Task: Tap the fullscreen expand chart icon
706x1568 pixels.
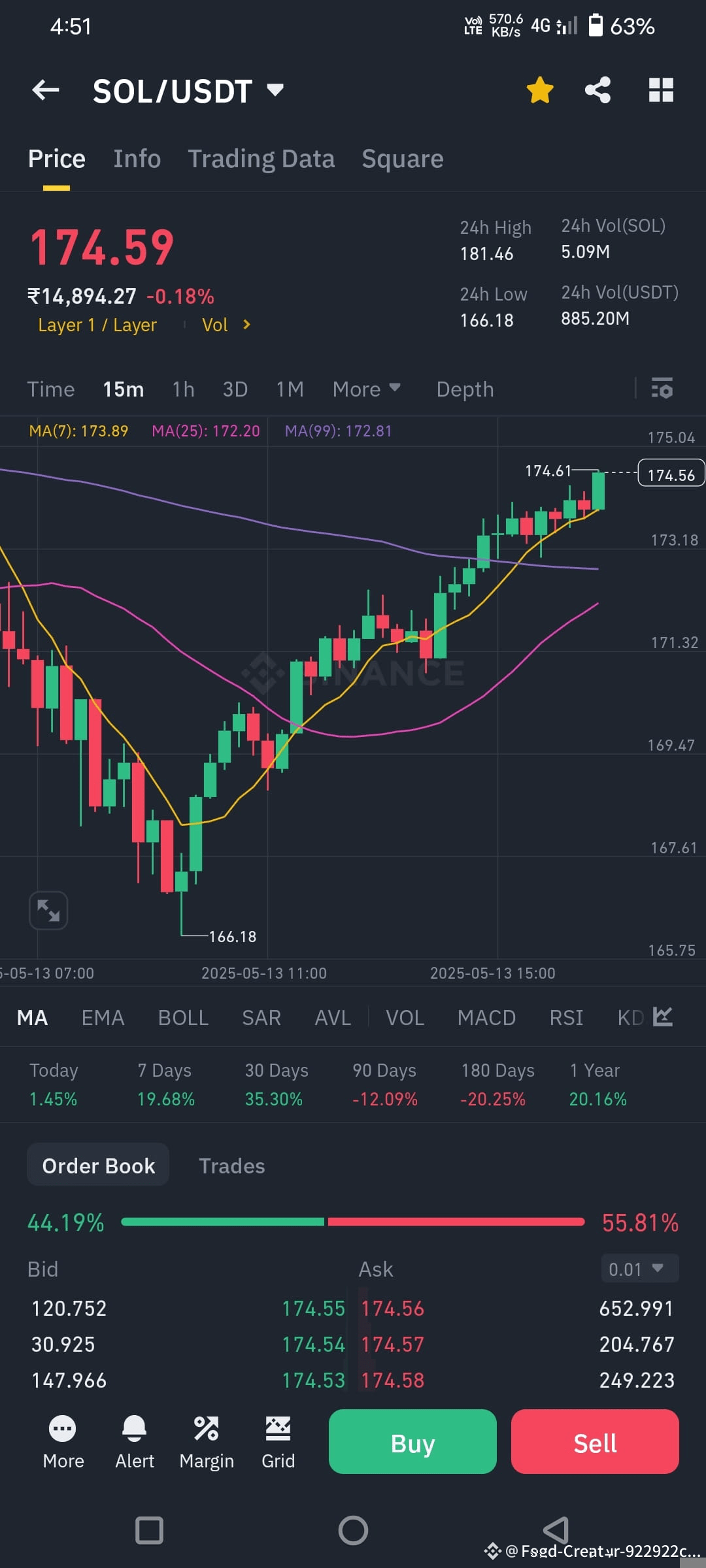Action: pos(48,910)
